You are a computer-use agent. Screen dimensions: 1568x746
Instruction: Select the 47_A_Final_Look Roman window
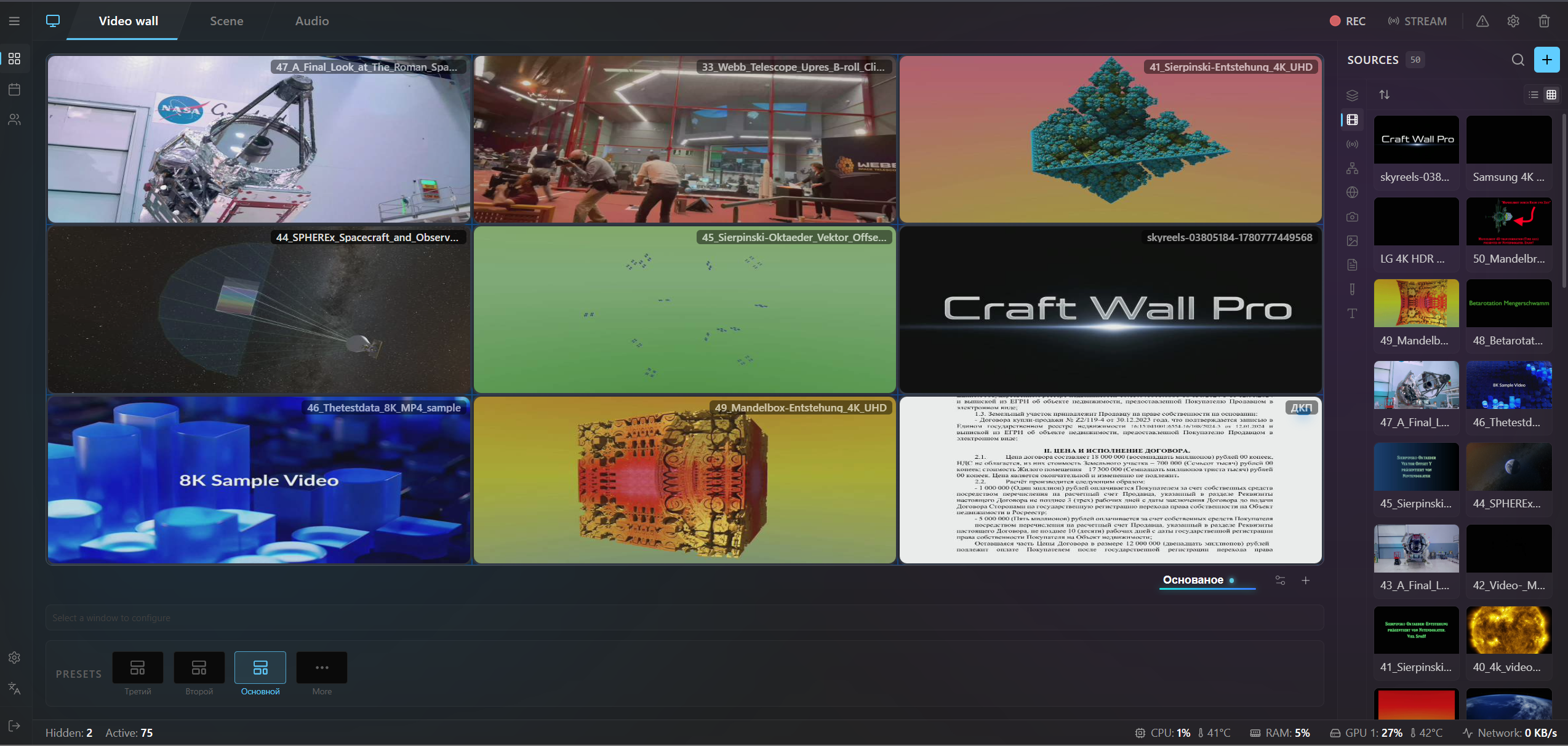tap(259, 139)
